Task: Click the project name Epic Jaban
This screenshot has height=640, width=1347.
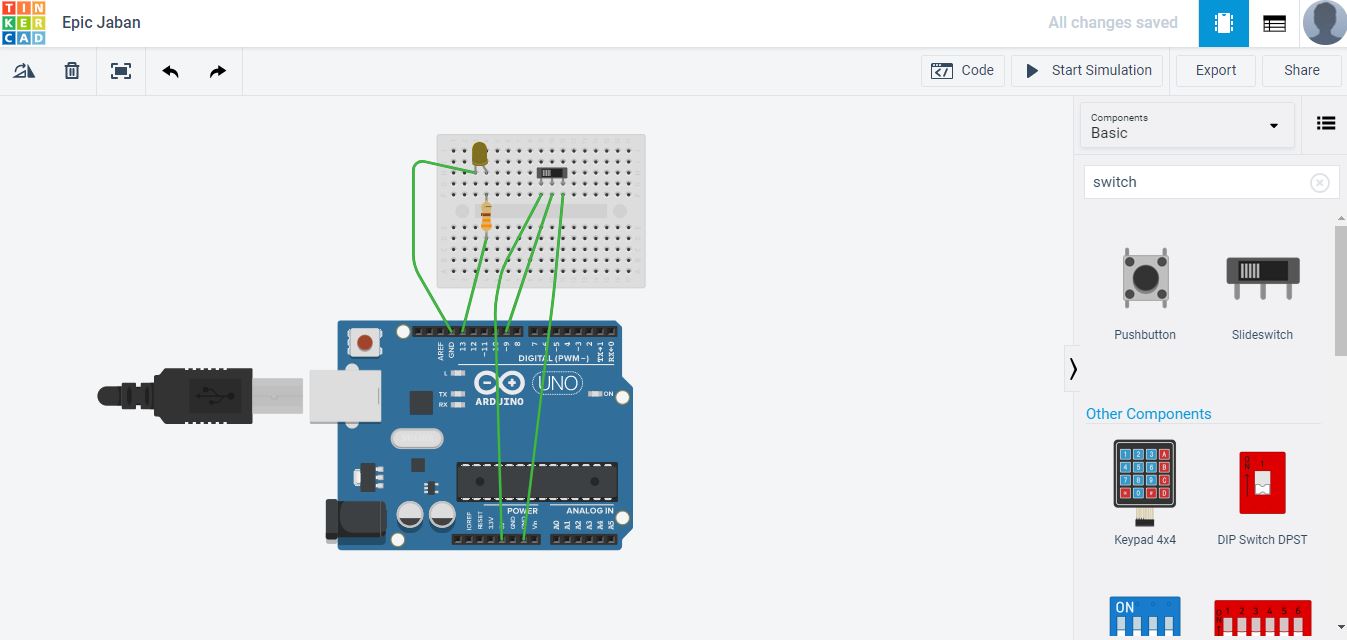Action: click(x=101, y=22)
